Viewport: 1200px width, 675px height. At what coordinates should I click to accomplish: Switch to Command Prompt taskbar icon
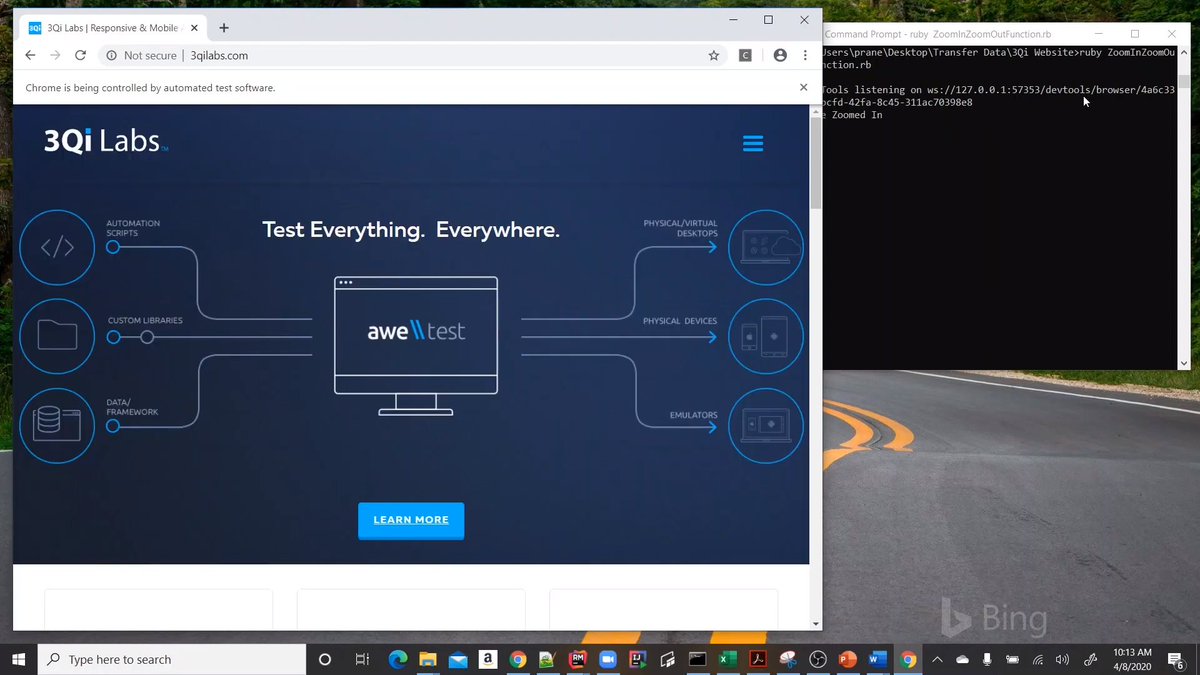pos(698,659)
